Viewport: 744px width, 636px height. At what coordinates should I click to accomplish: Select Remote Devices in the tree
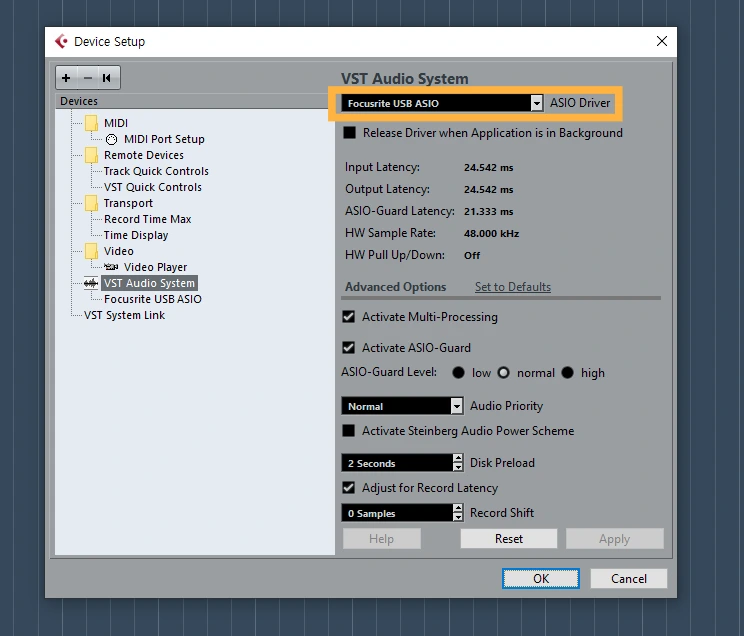pos(144,155)
